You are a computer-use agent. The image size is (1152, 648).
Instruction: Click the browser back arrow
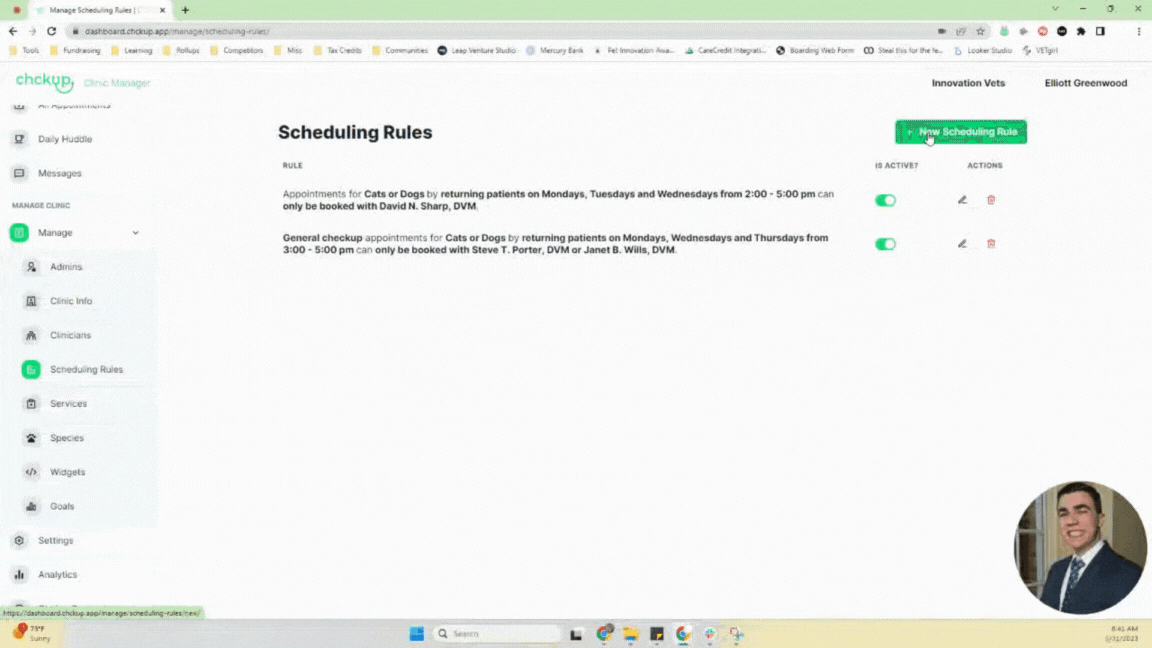point(13,32)
